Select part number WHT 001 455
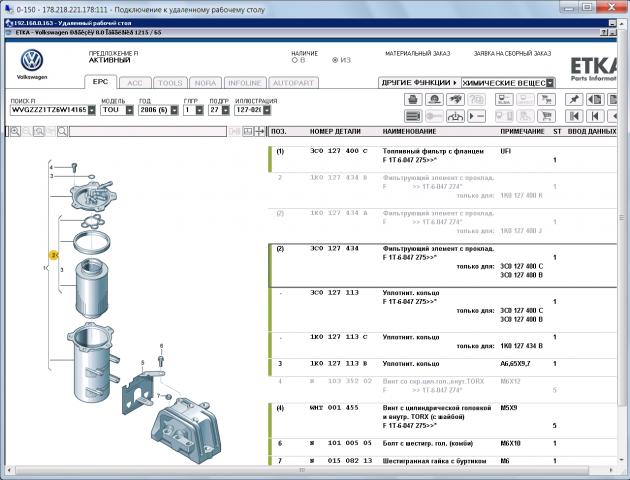This screenshot has width=630, height=480. pyautogui.click(x=334, y=408)
